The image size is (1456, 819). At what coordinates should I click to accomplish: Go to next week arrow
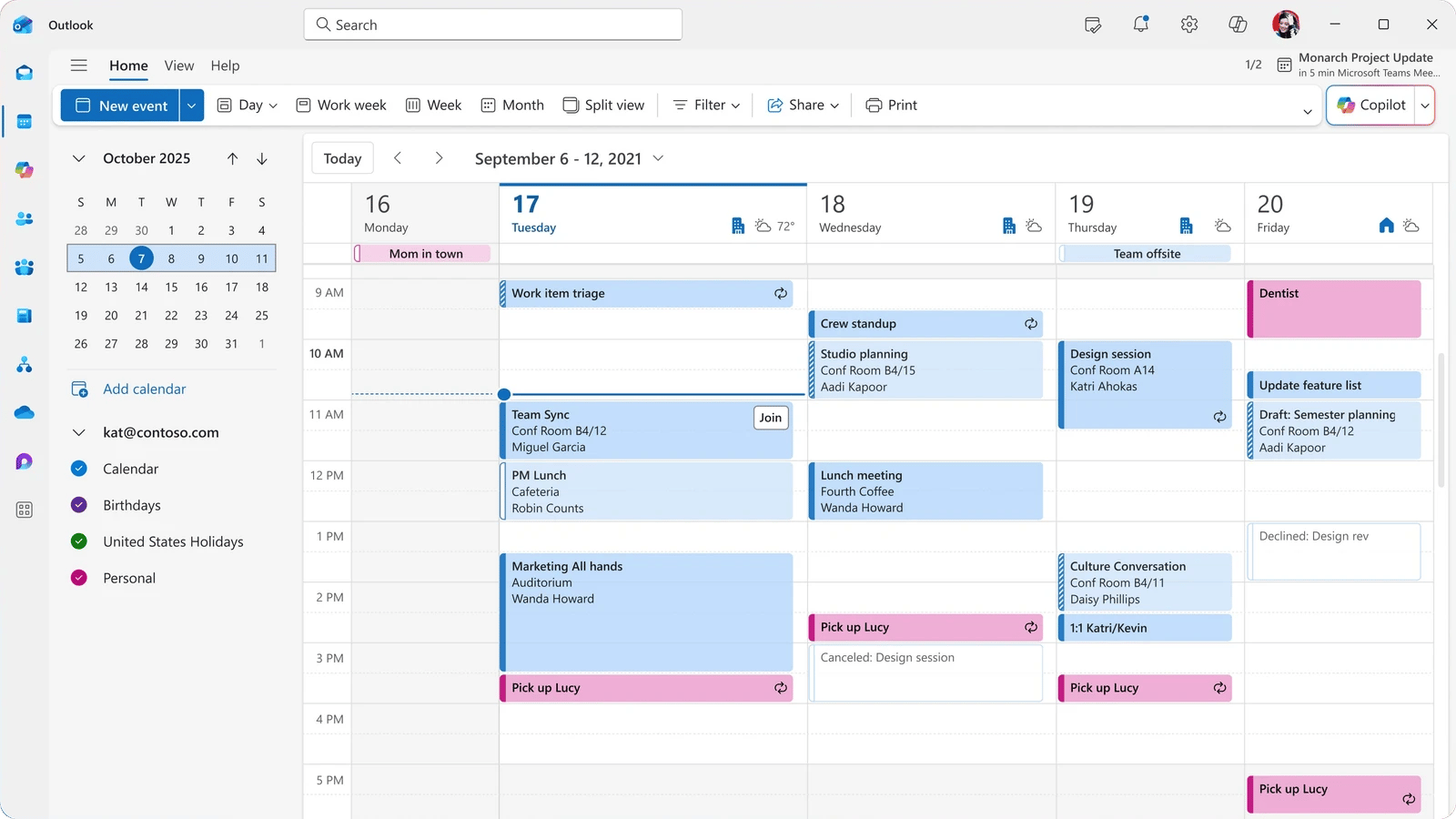click(439, 158)
